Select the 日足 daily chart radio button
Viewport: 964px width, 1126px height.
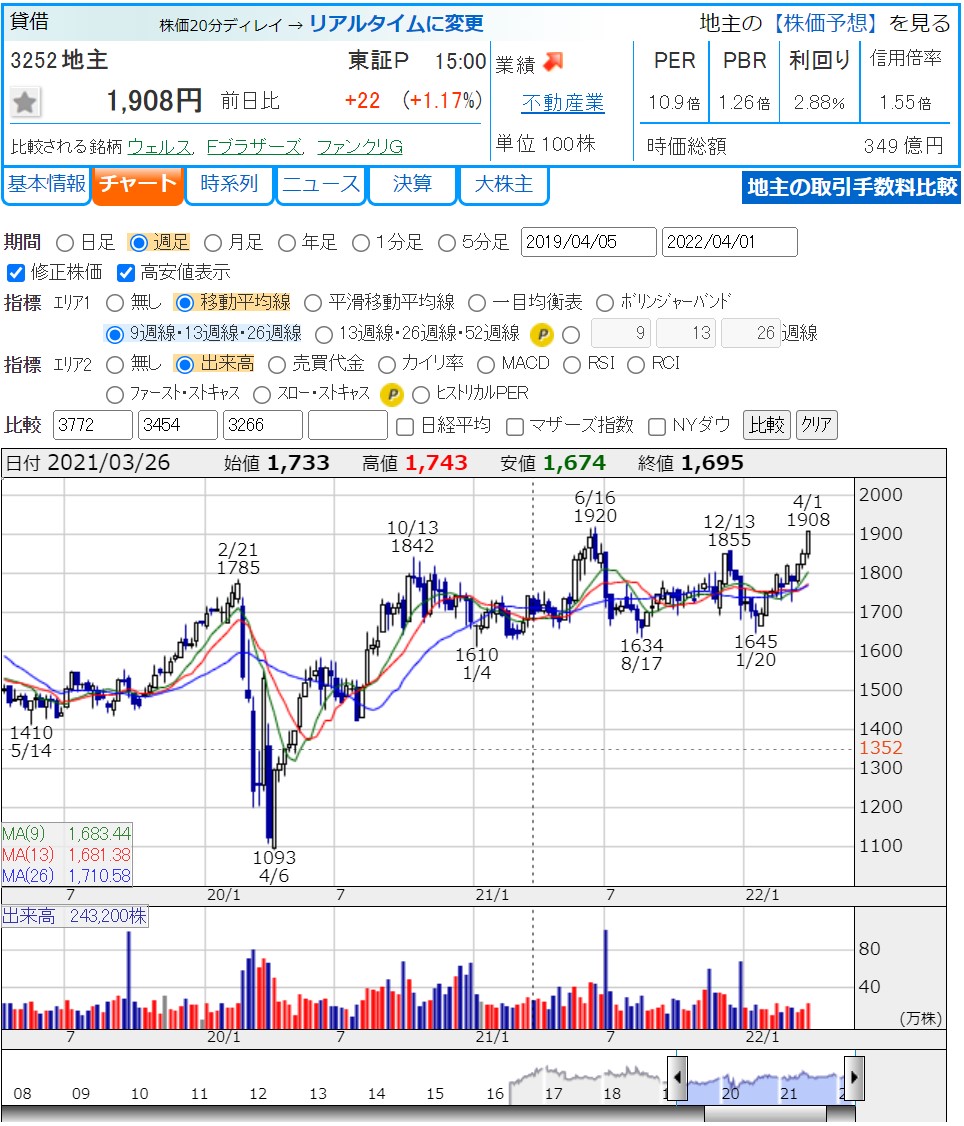tap(66, 243)
